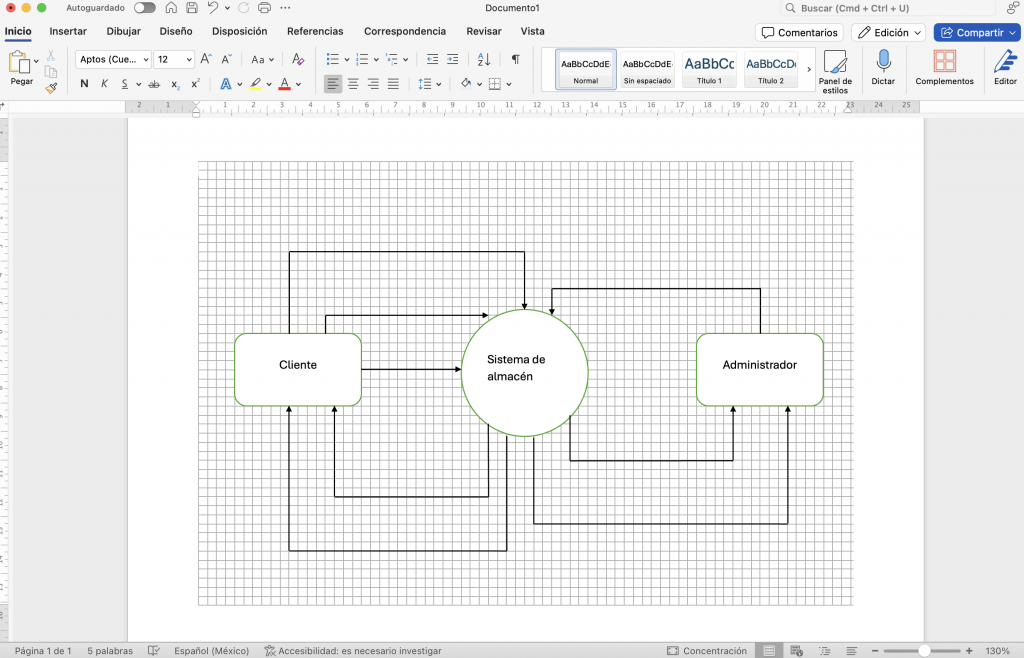The image size is (1024, 658).
Task: Click the zoom in plus button
Action: click(x=969, y=651)
